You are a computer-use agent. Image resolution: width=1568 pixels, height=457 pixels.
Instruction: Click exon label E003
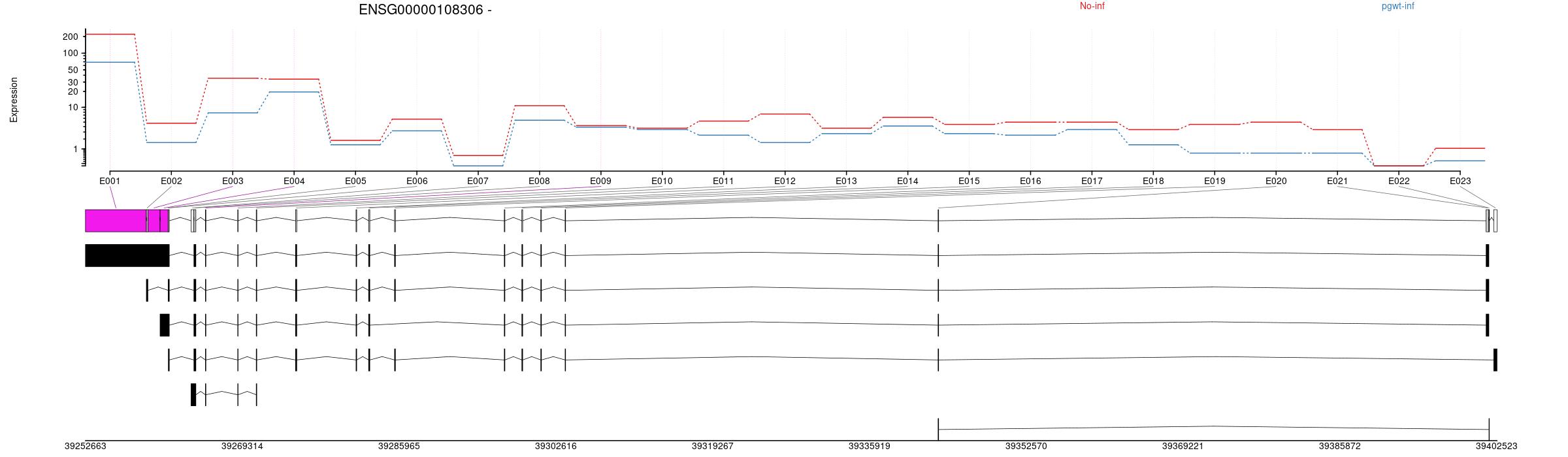[x=233, y=181]
